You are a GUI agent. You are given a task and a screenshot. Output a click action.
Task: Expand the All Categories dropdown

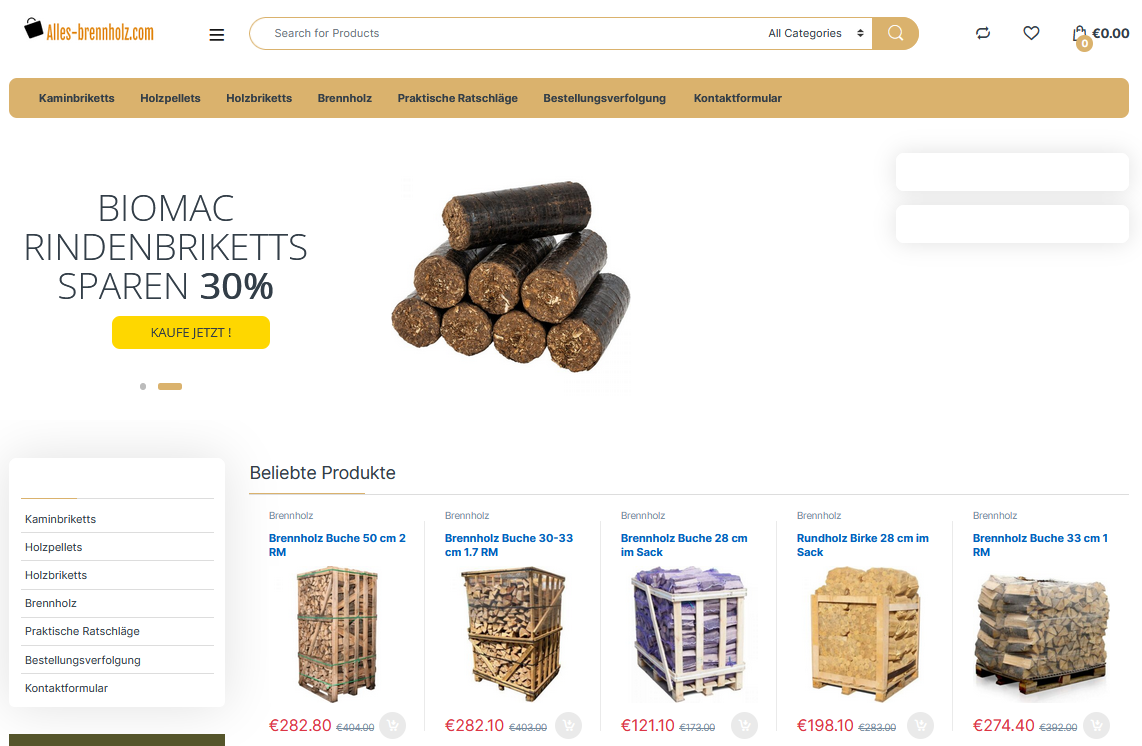pos(816,34)
